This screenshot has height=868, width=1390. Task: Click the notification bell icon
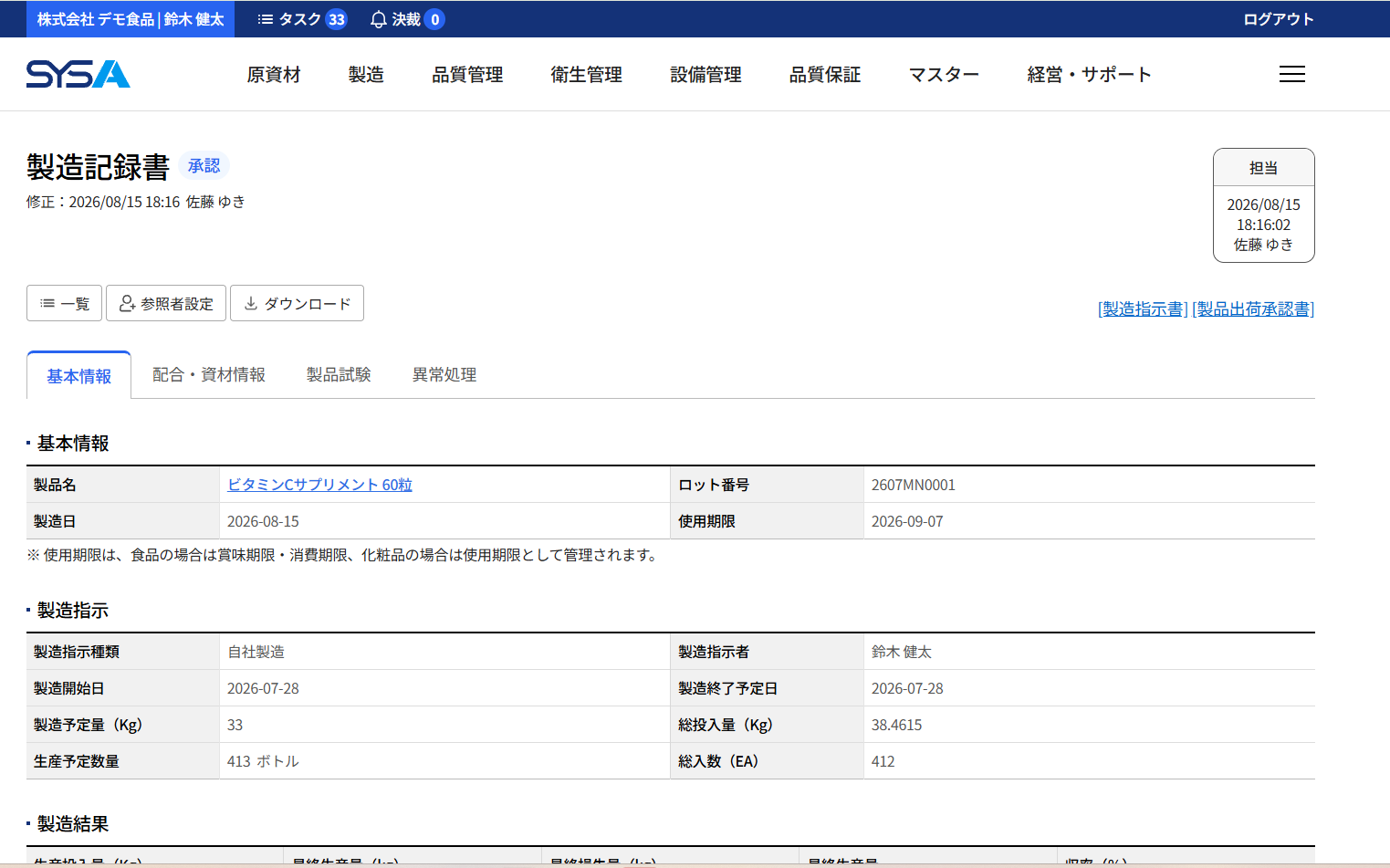tap(379, 19)
